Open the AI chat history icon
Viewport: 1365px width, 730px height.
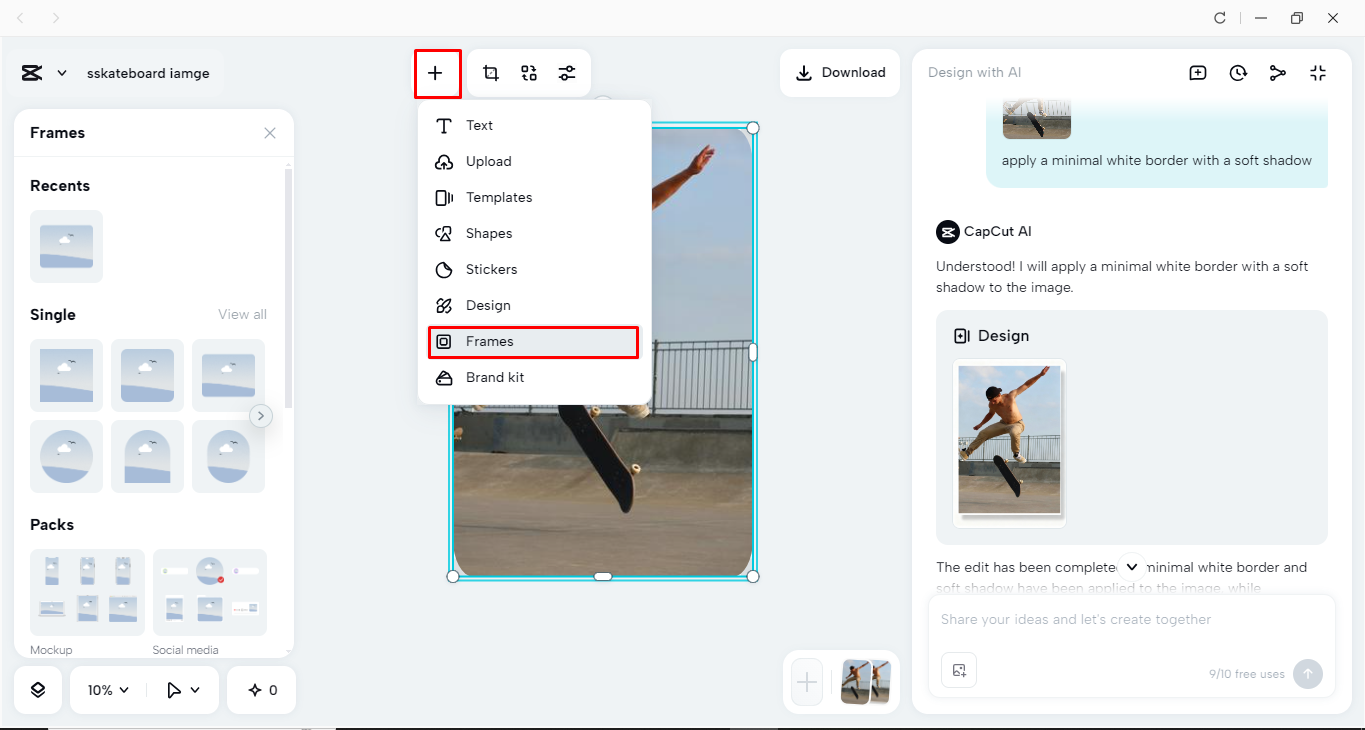coord(1238,73)
